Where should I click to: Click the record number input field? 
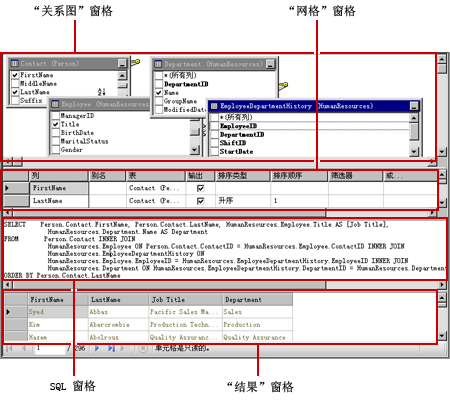coord(50,348)
